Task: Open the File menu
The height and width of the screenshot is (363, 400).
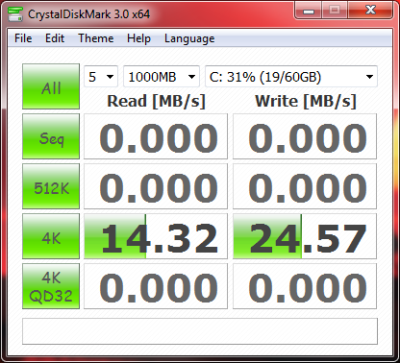Action: point(23,38)
